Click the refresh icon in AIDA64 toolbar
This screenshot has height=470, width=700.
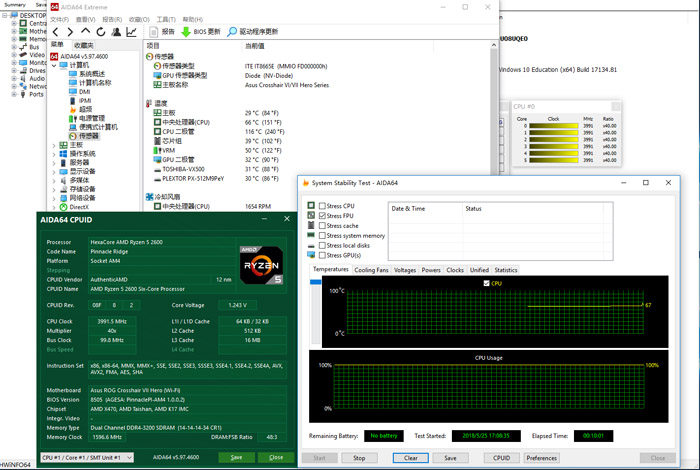100,31
